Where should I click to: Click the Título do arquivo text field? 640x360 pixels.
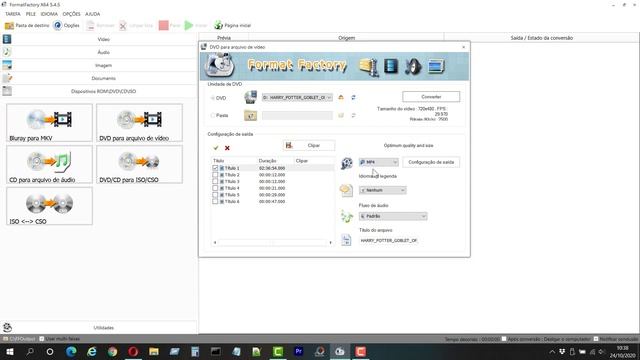click(x=389, y=240)
